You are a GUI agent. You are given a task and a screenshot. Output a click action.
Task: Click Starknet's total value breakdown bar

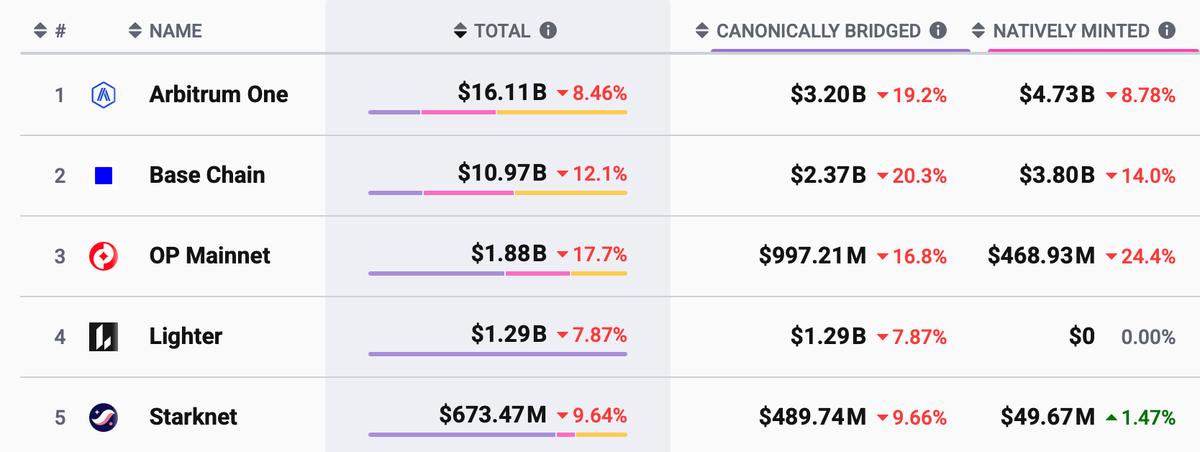[497, 434]
